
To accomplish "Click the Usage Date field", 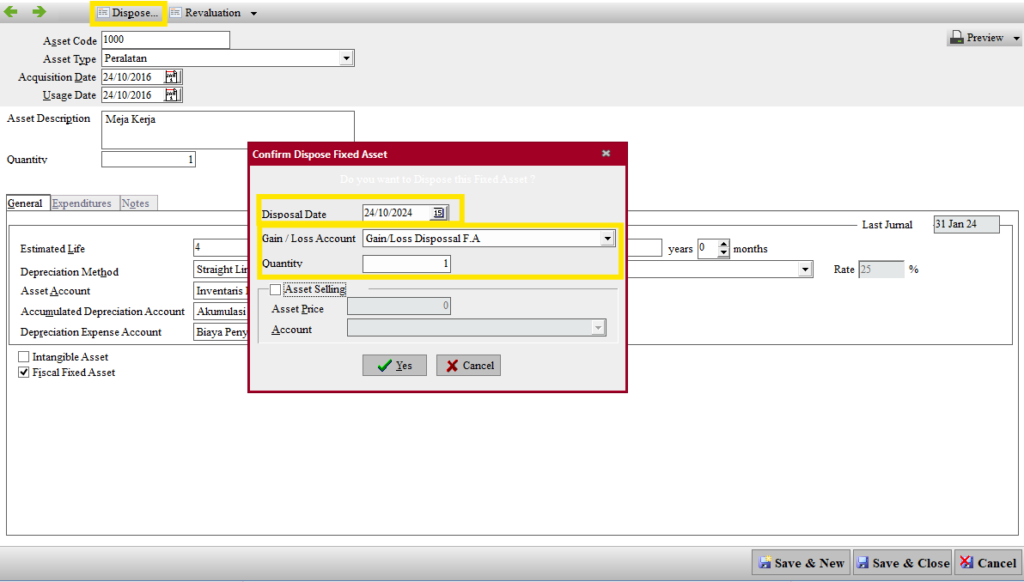I will tap(133, 95).
